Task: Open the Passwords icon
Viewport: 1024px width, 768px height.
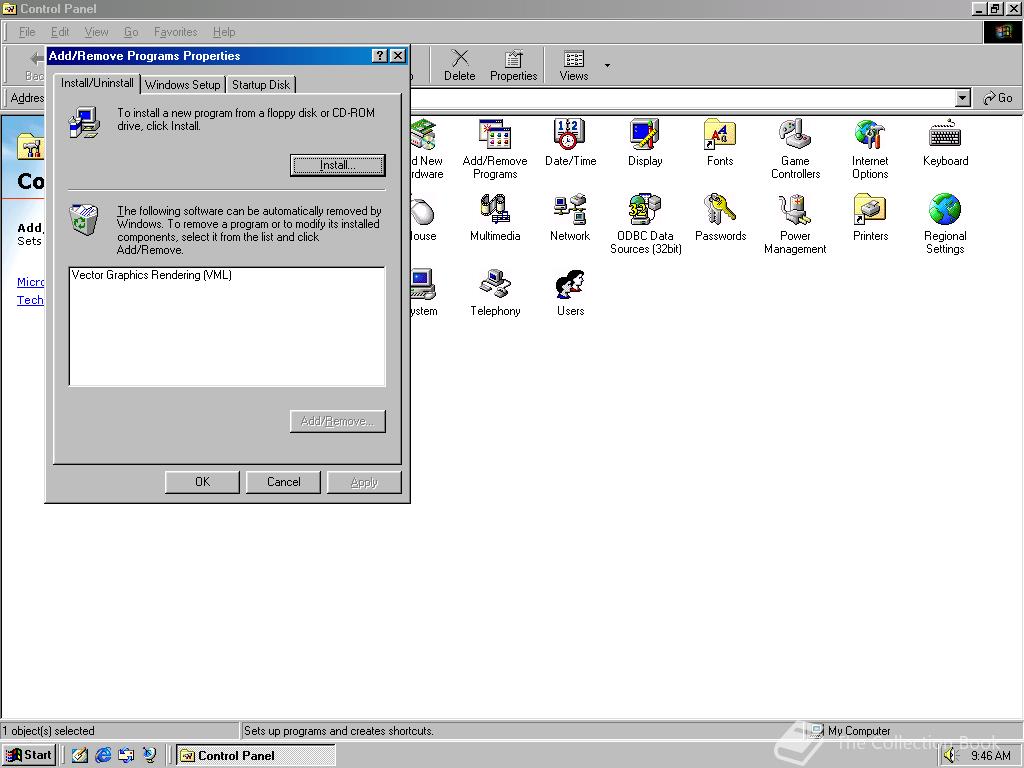Action: (720, 217)
